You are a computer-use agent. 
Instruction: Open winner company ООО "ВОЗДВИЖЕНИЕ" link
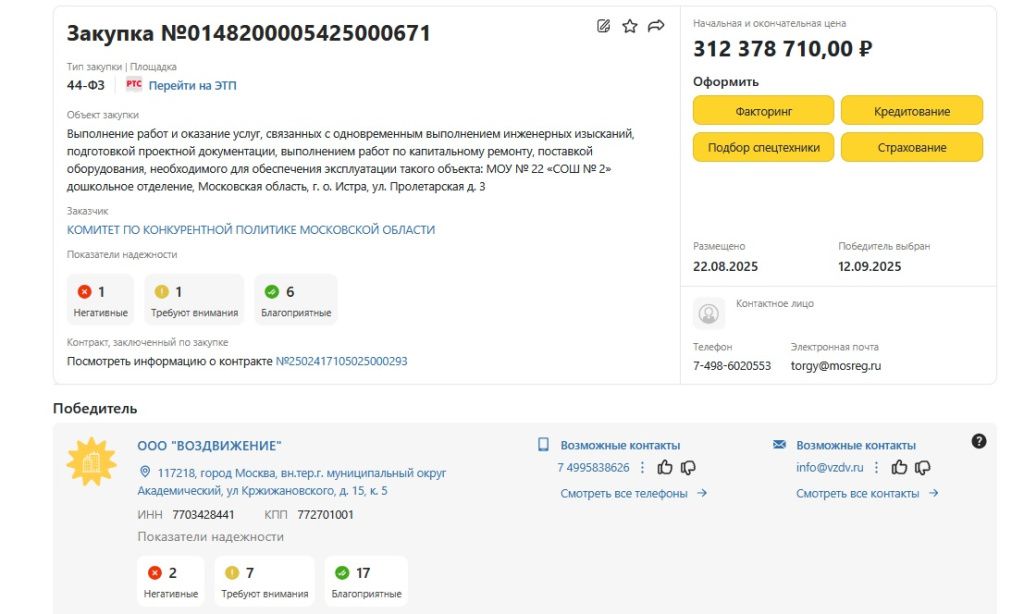(209, 446)
